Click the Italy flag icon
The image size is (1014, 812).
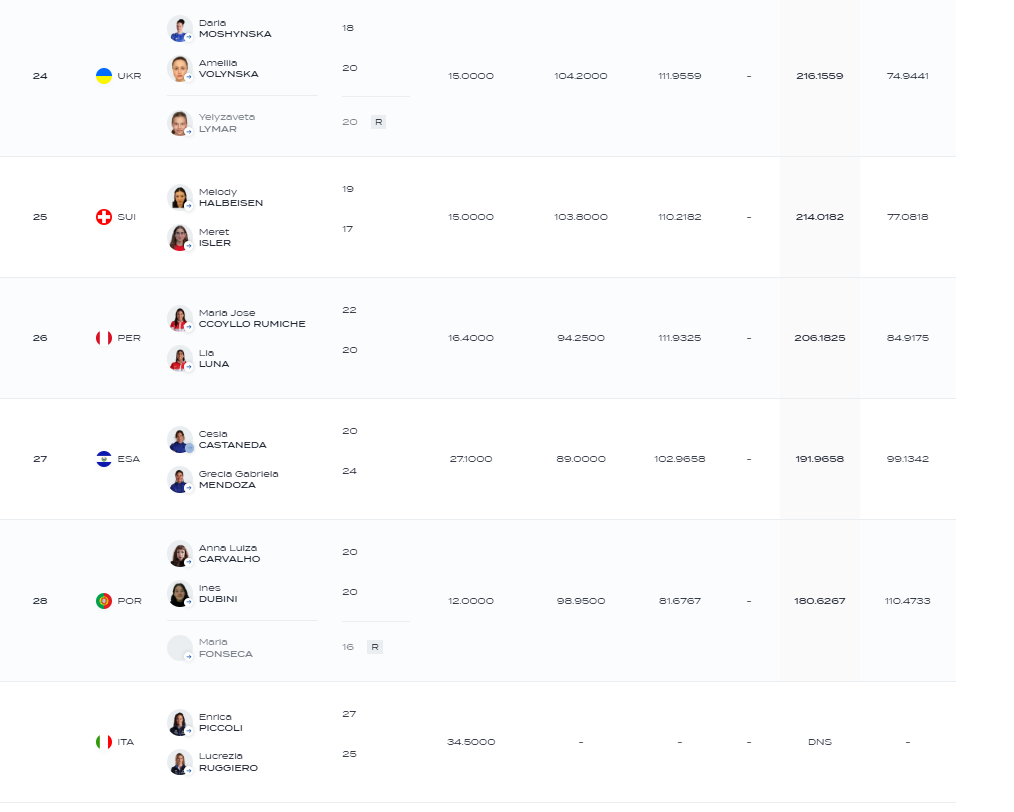[x=103, y=742]
